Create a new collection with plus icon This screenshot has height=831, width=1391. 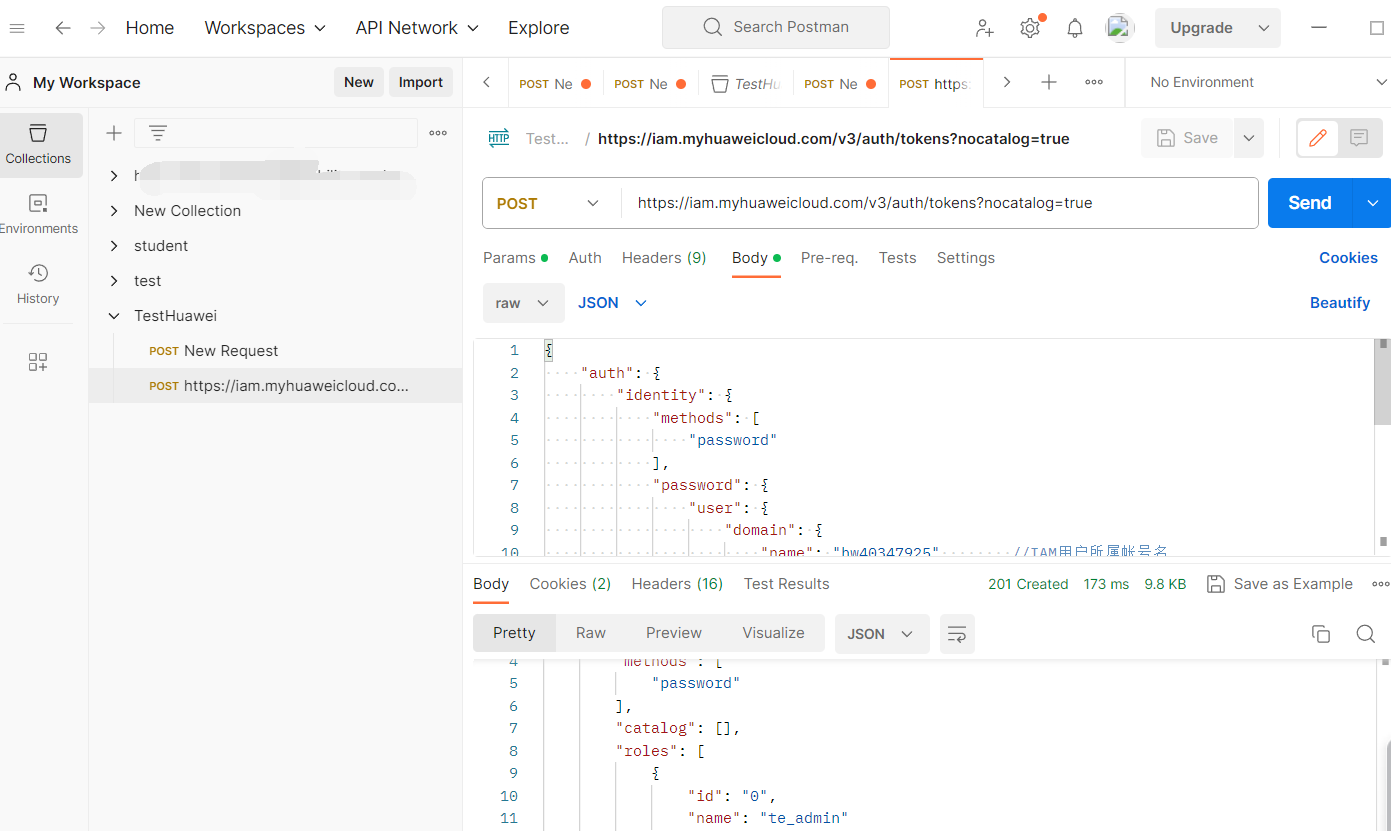coord(114,133)
